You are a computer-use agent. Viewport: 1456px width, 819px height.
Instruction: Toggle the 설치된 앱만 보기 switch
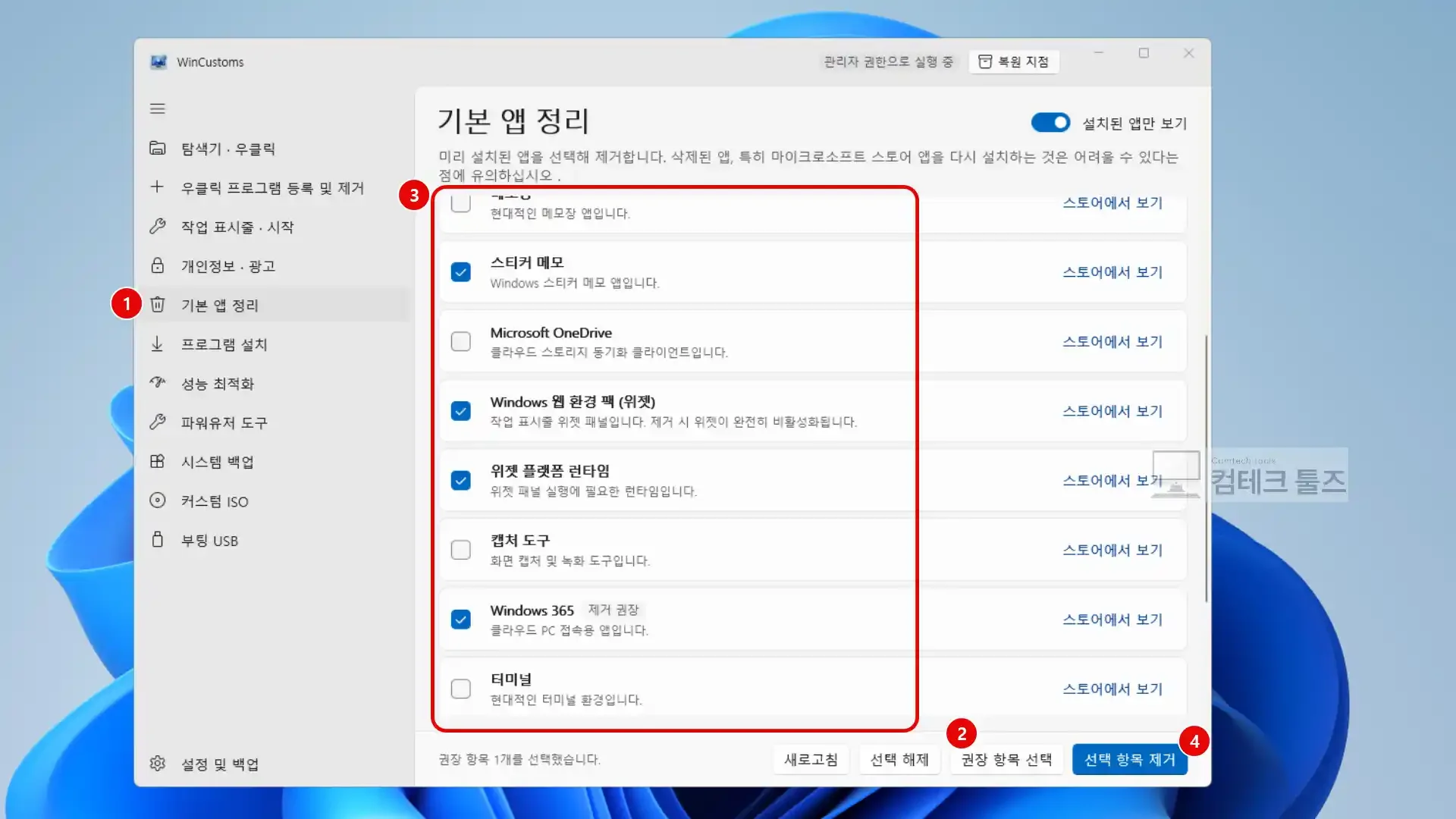(x=1050, y=122)
